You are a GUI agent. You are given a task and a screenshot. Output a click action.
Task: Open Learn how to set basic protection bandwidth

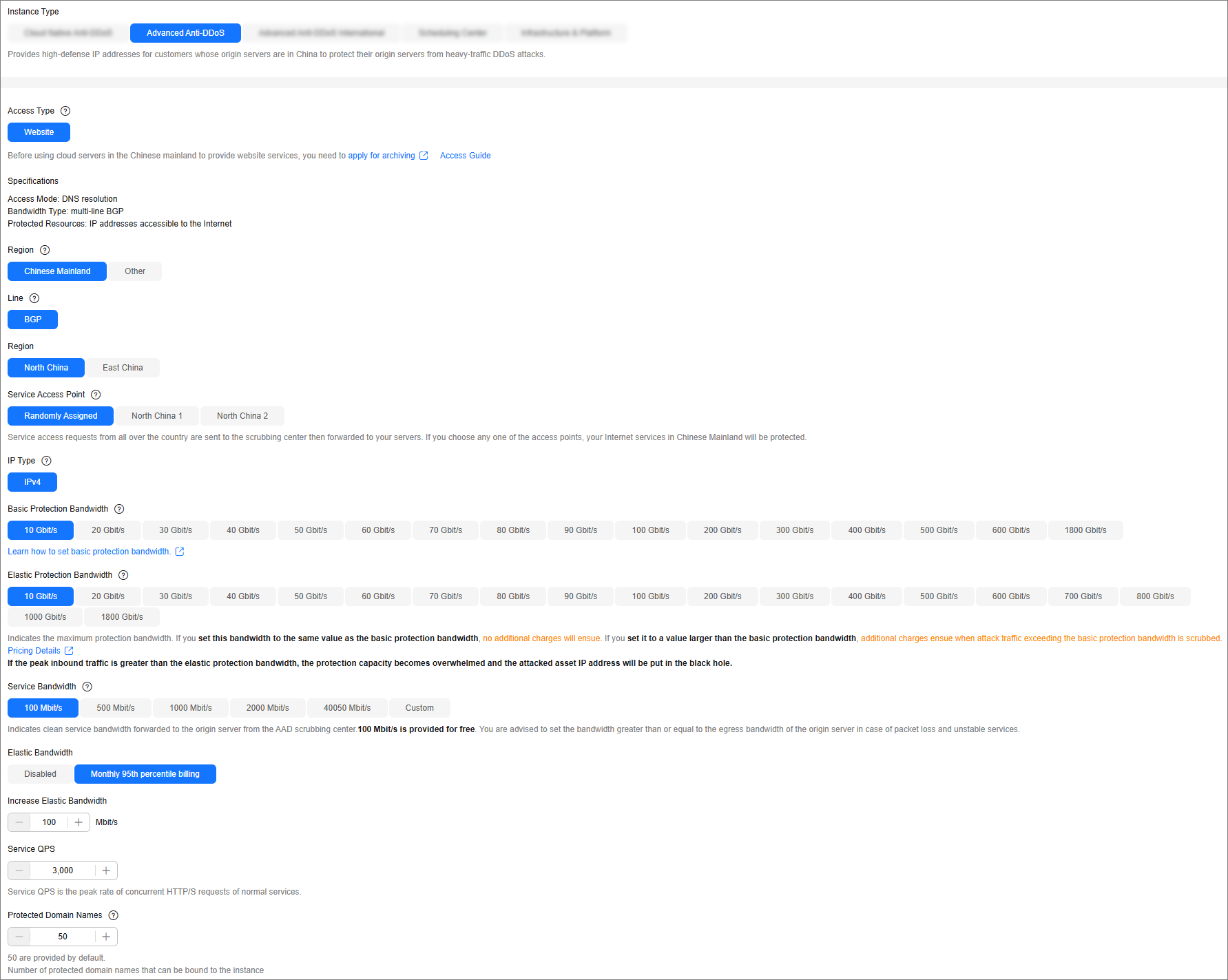[90, 552]
